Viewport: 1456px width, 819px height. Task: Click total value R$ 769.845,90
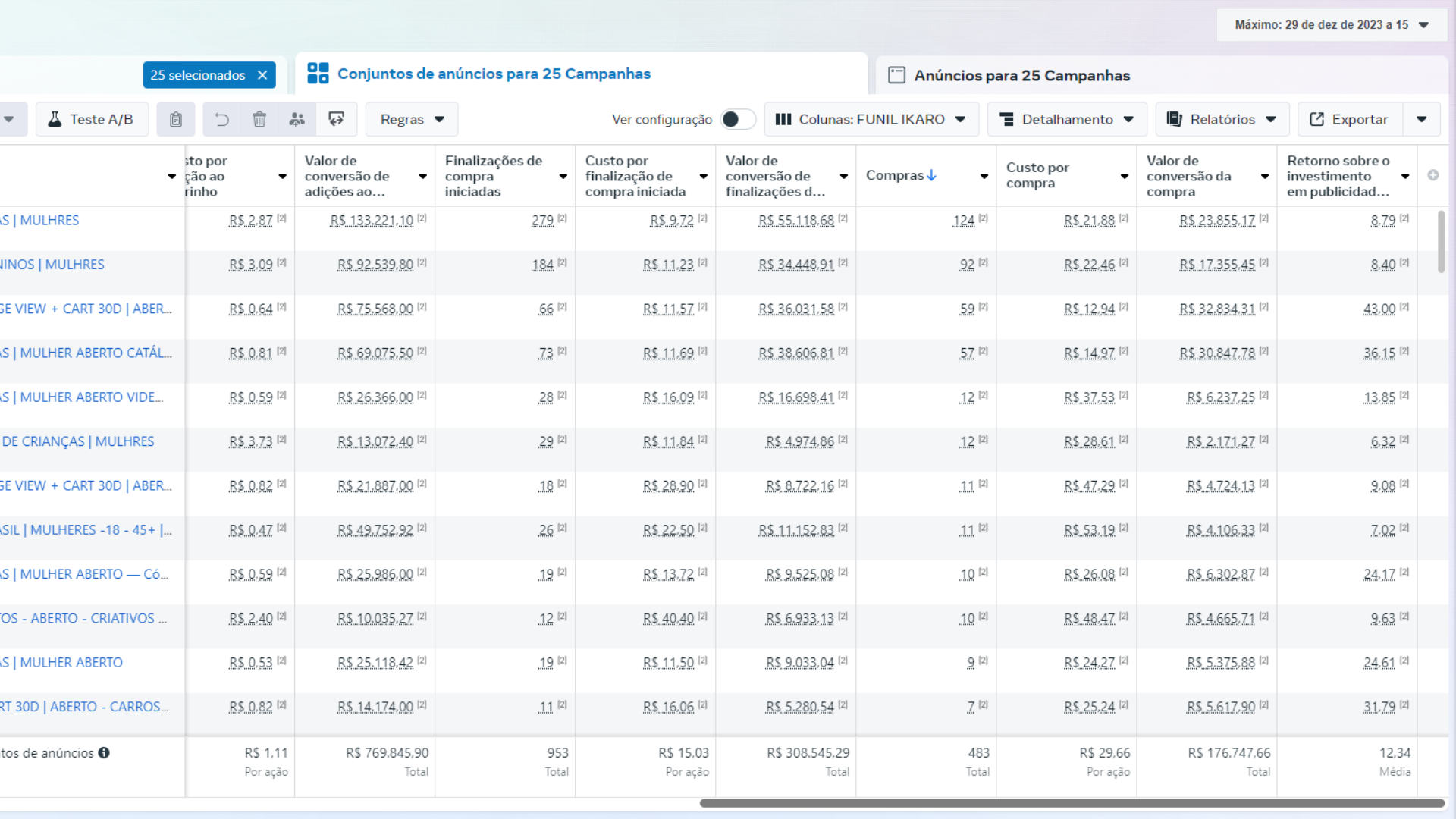tap(387, 753)
